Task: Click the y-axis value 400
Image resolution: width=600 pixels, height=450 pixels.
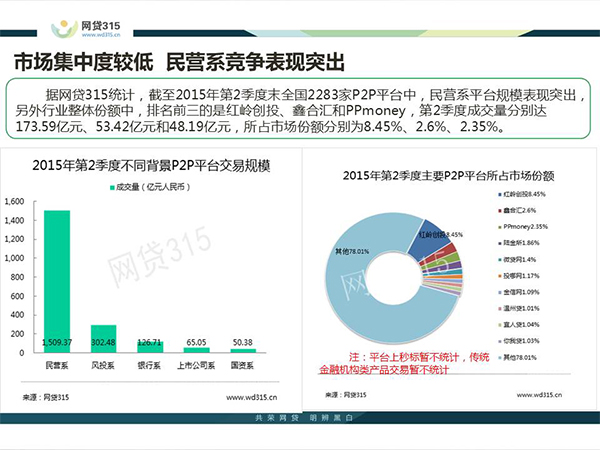Action: 17,315
